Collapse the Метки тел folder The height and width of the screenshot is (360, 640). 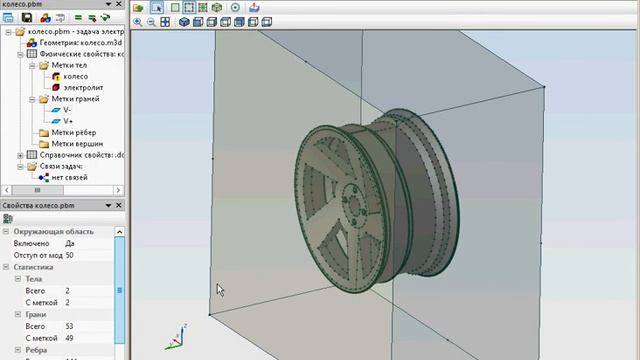click(x=32, y=66)
